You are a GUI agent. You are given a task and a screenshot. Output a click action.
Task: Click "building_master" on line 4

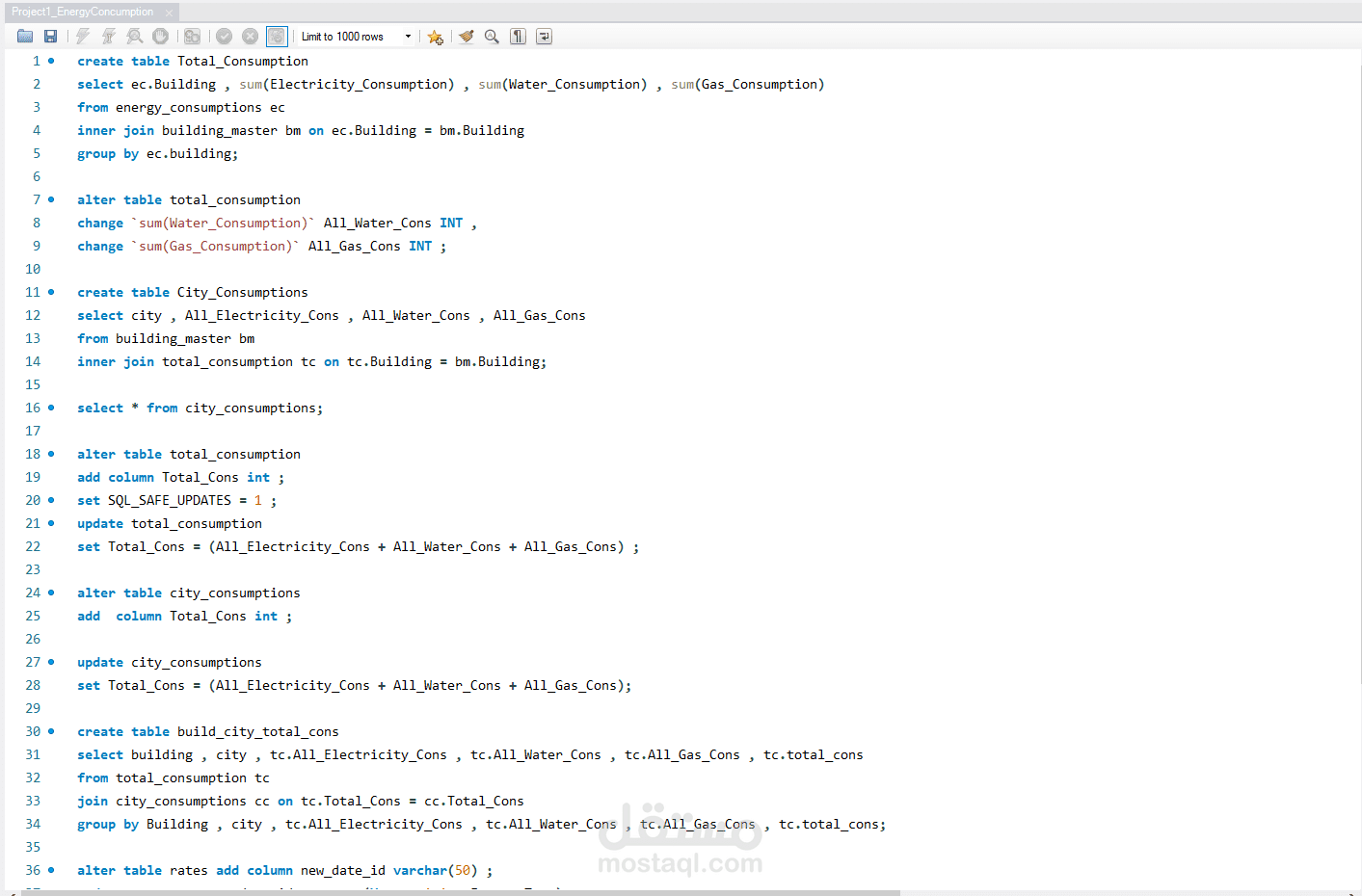point(220,130)
